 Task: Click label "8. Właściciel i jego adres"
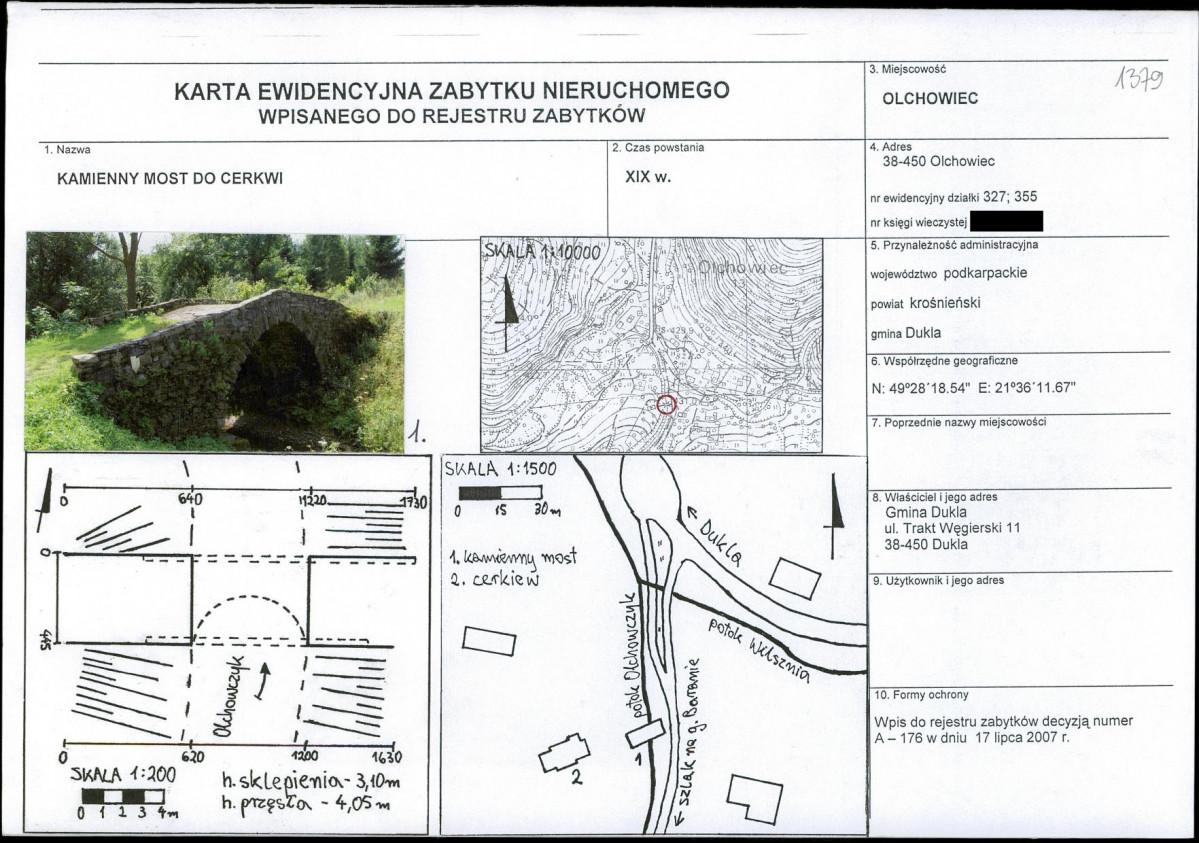coord(934,497)
